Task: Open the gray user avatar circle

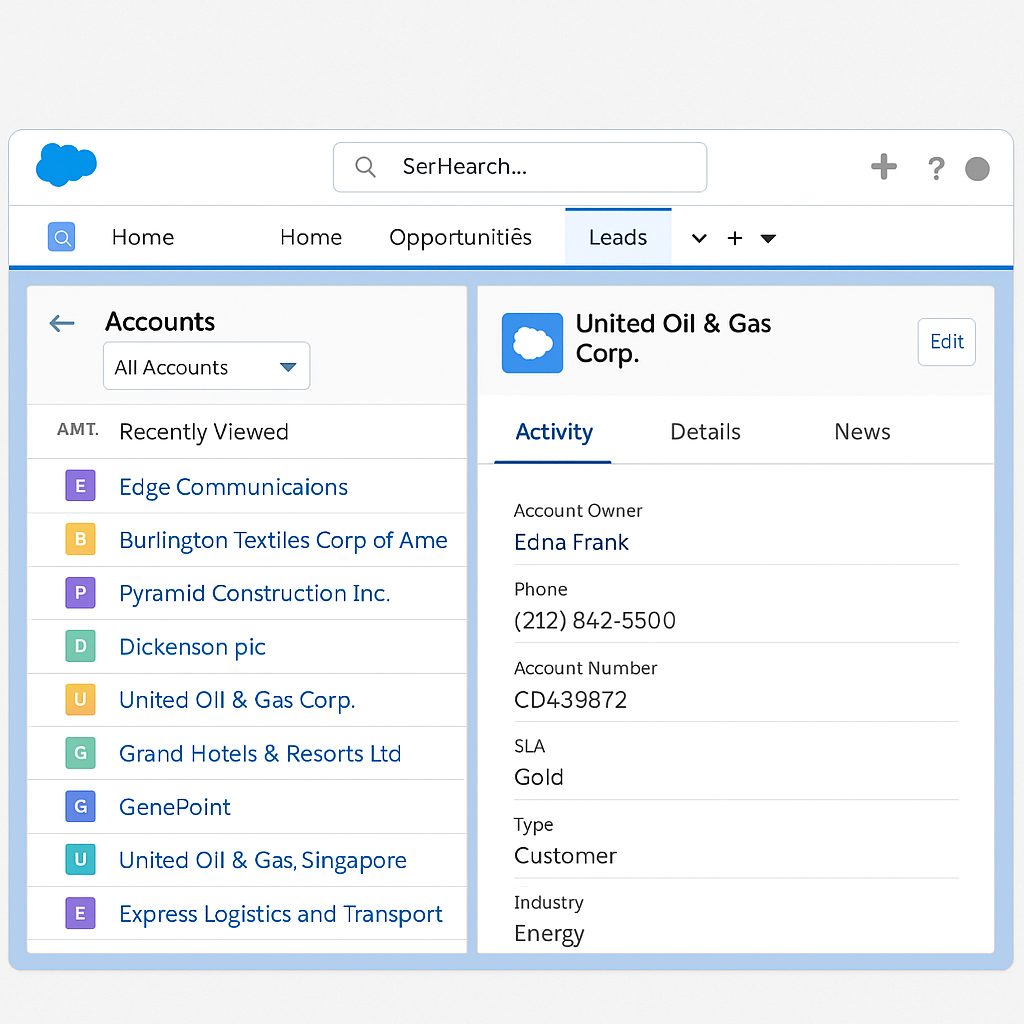Action: 977,168
